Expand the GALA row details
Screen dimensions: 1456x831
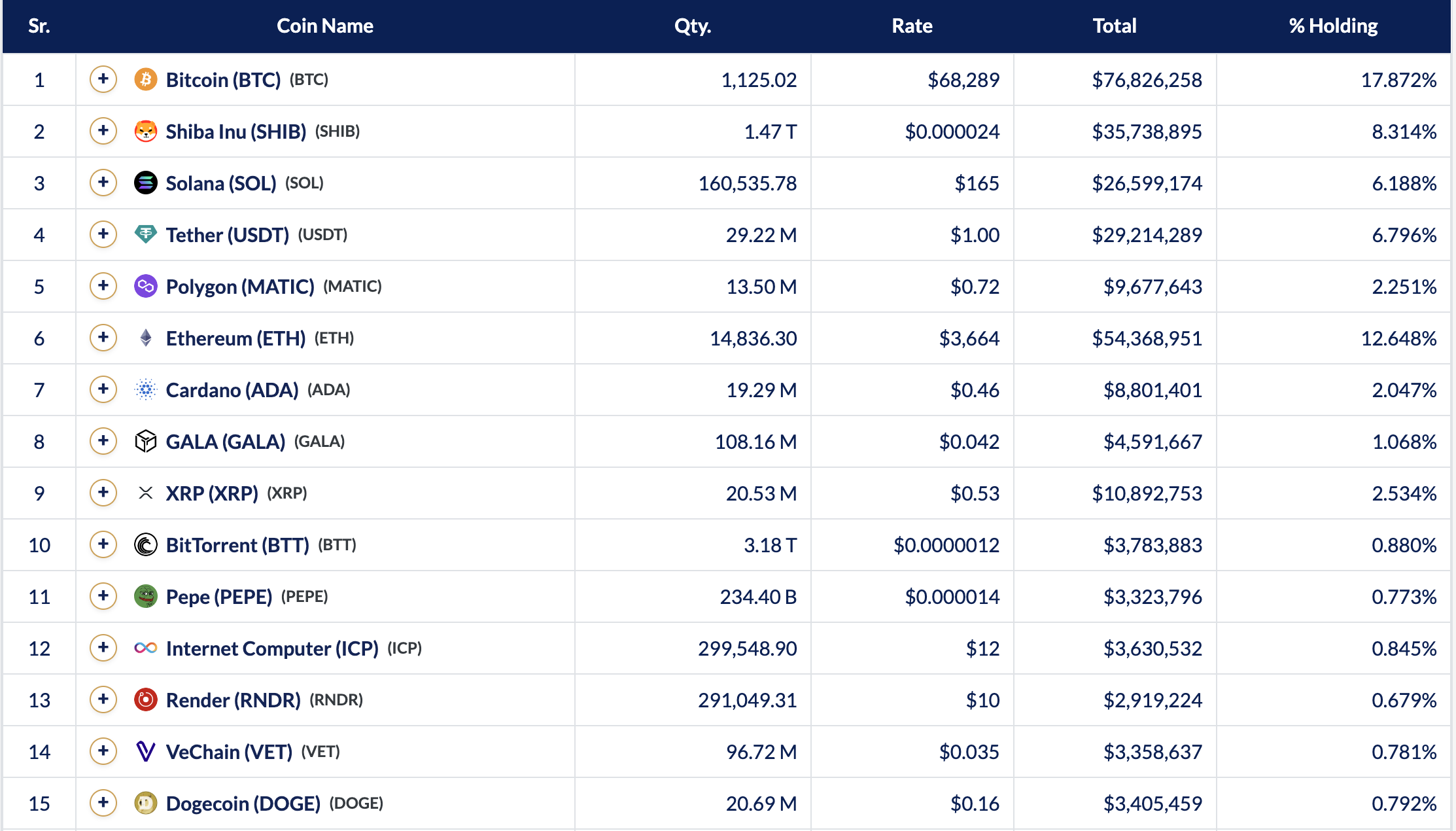click(103, 441)
